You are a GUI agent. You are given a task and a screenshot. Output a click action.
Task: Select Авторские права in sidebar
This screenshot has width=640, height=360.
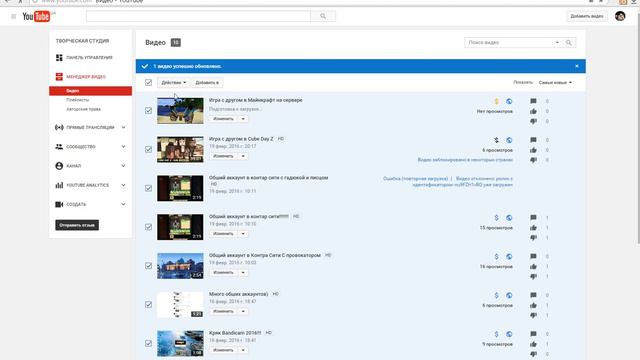(x=83, y=109)
